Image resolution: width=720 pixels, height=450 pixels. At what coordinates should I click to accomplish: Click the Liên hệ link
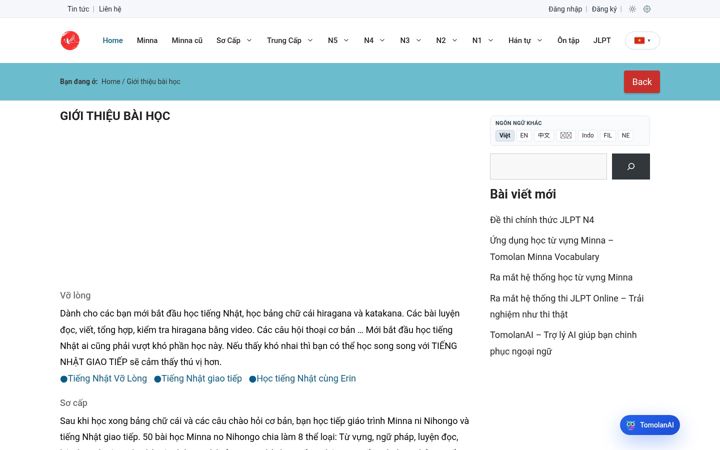point(110,9)
